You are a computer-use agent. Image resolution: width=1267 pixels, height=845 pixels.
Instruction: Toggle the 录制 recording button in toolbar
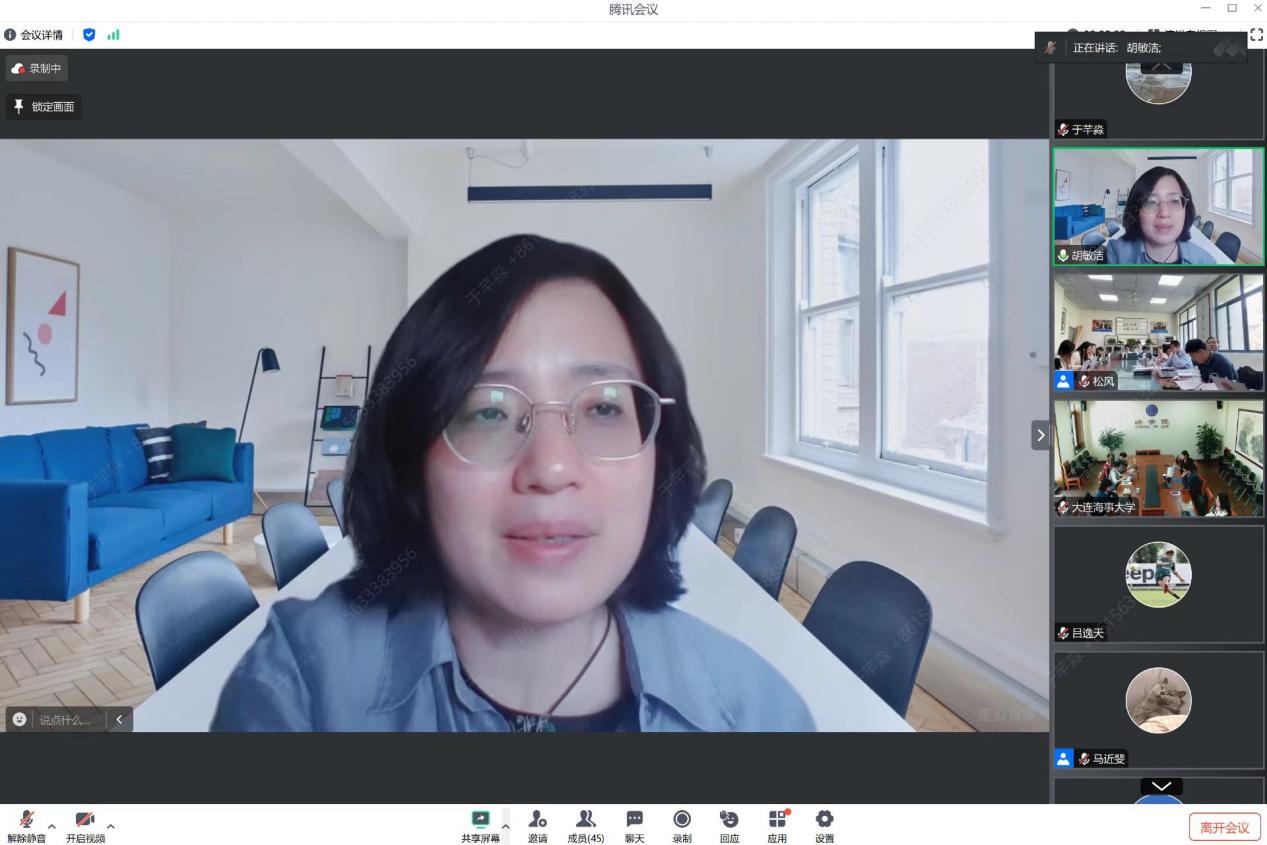(681, 826)
